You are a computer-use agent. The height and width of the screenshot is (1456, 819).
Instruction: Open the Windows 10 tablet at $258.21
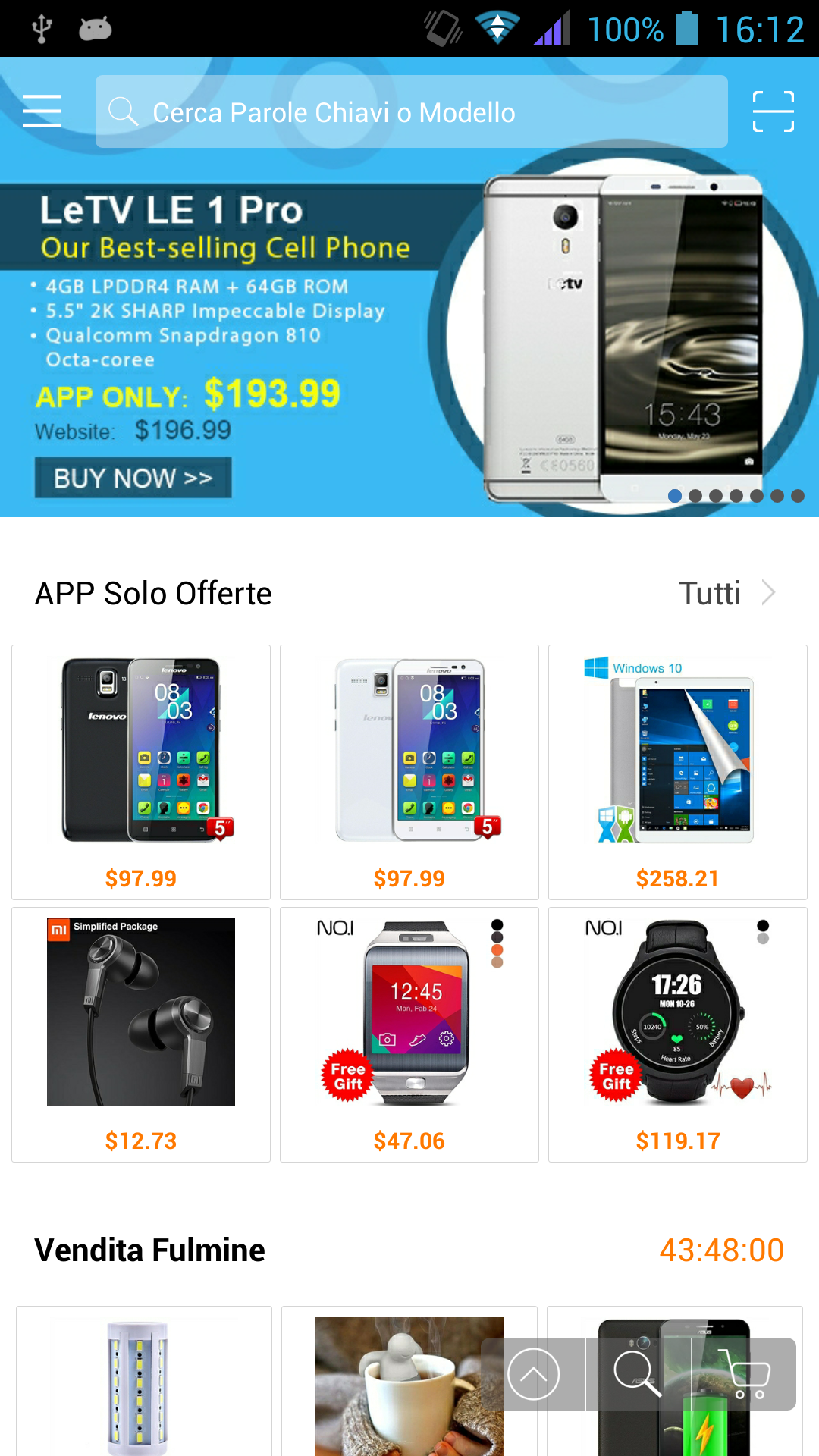pos(678,772)
